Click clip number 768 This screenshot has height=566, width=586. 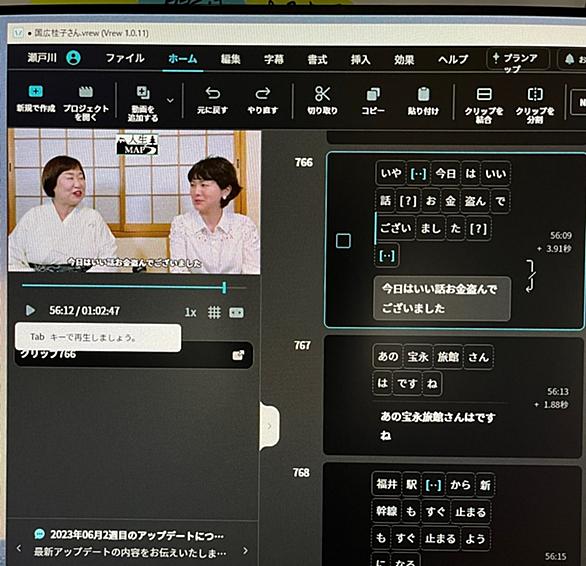click(x=301, y=473)
